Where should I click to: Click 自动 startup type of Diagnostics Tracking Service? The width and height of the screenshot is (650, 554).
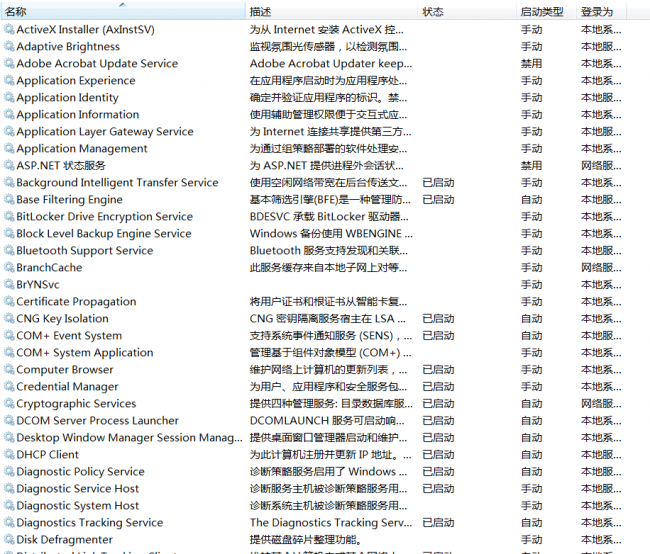click(x=531, y=522)
